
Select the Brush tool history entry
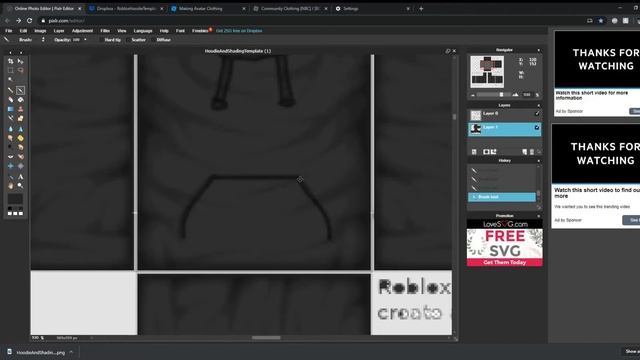[502, 197]
